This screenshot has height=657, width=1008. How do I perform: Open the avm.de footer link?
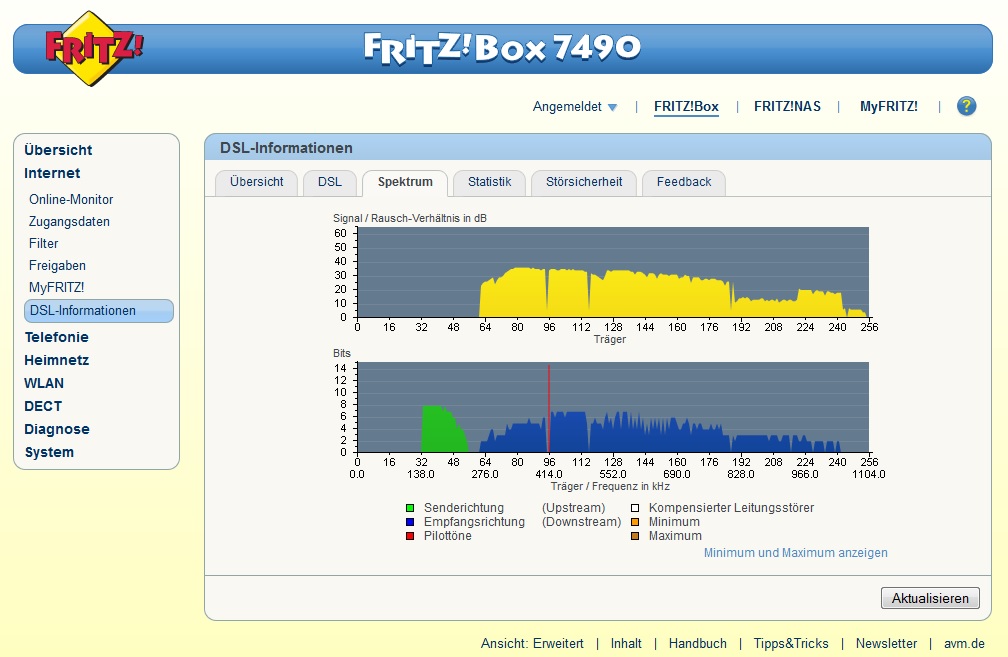964,644
